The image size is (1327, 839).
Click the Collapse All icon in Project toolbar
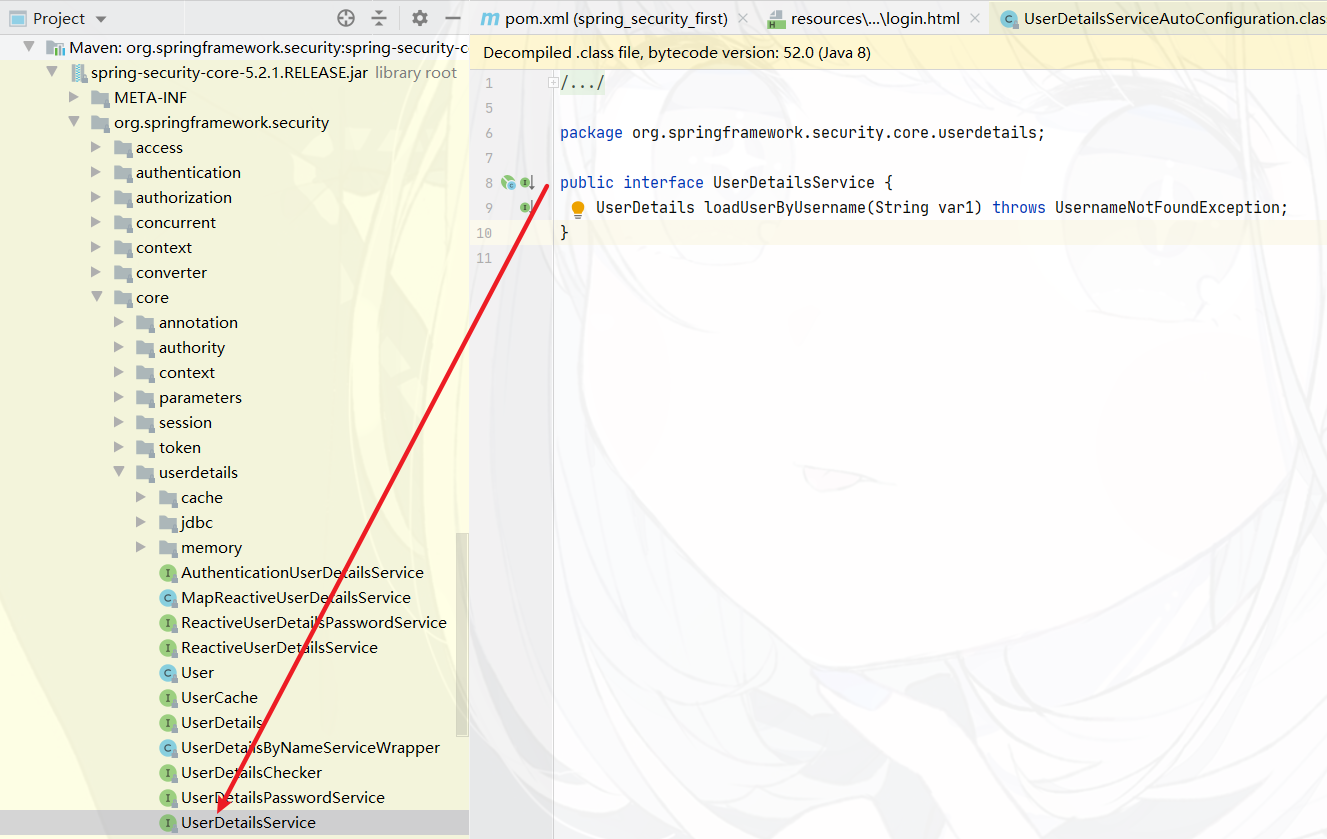(379, 18)
